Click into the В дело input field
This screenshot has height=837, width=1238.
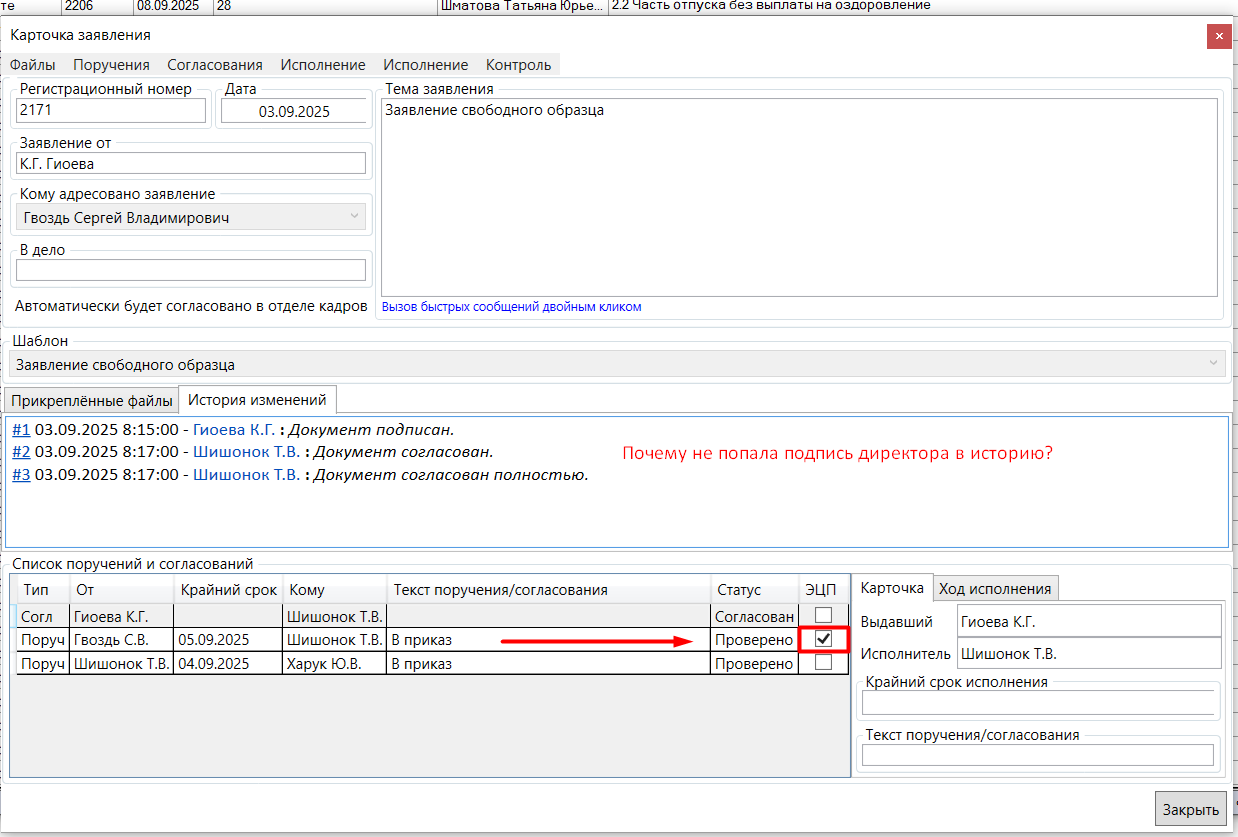pos(191,270)
